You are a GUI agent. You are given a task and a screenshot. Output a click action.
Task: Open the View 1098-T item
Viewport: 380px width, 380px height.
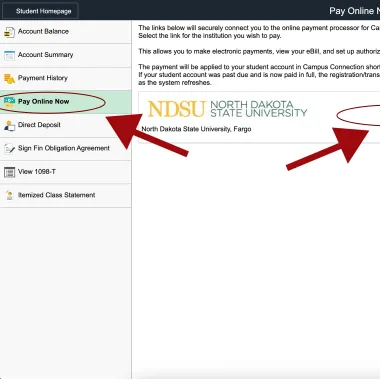click(65, 172)
